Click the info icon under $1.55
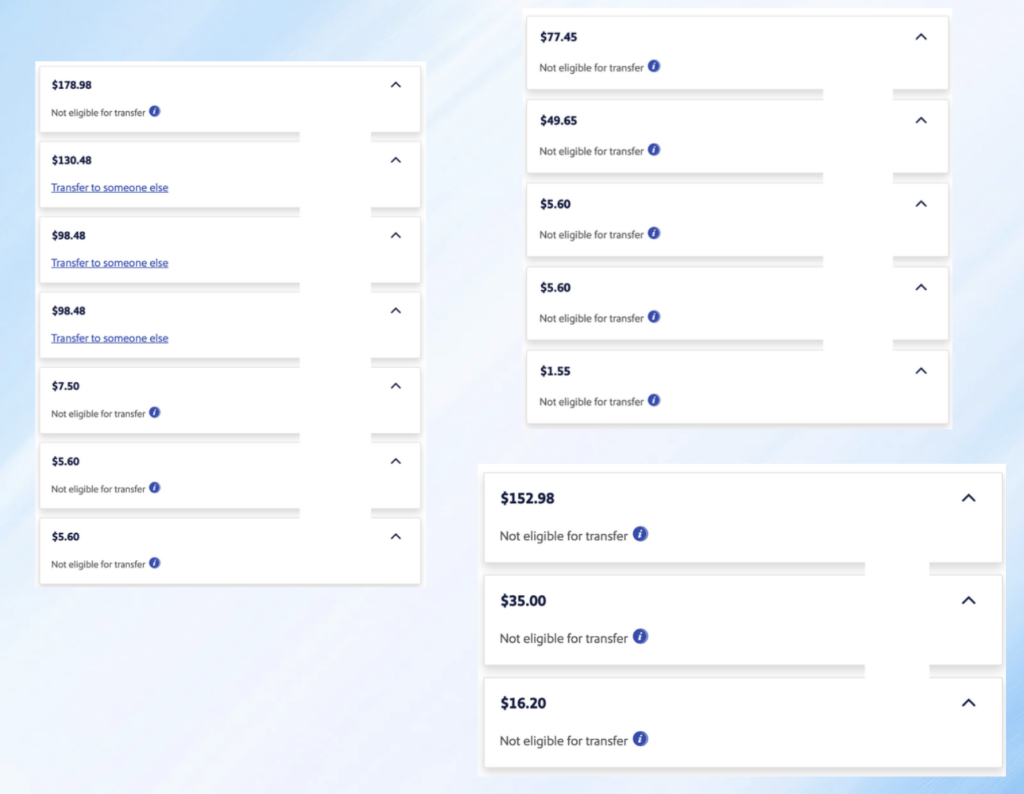Viewport: 1024px width, 794px height. tap(653, 401)
